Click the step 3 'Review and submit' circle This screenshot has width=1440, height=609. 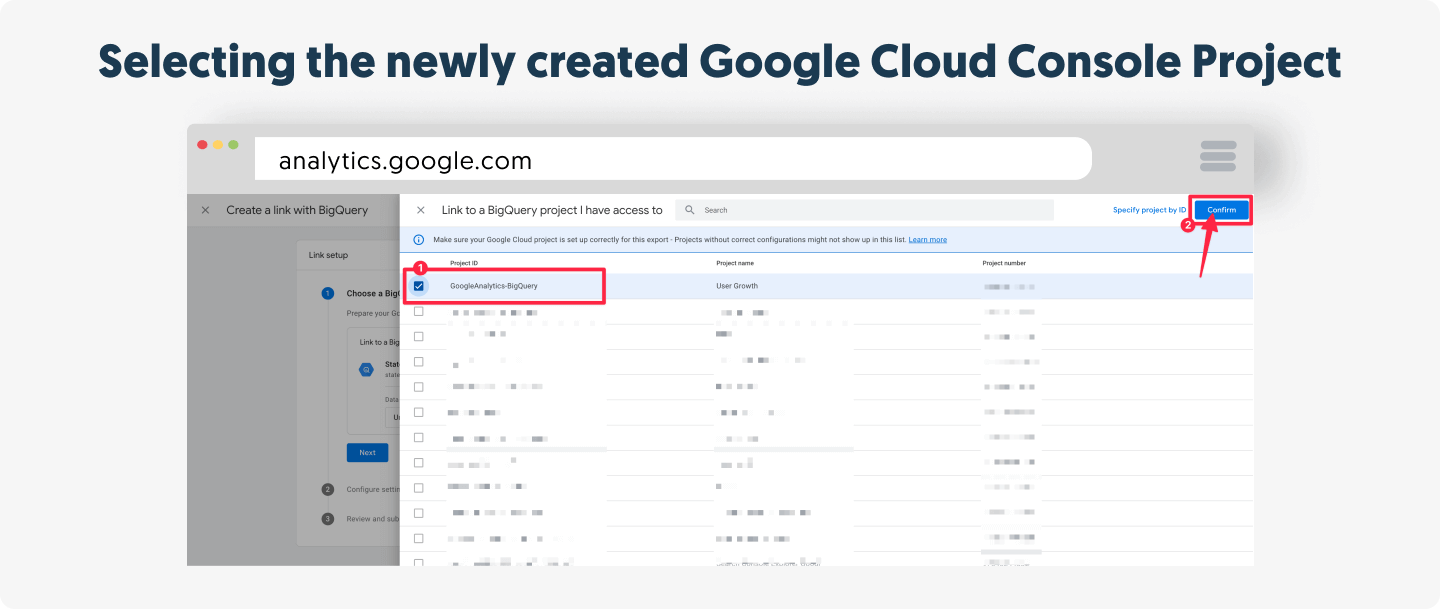(x=327, y=519)
